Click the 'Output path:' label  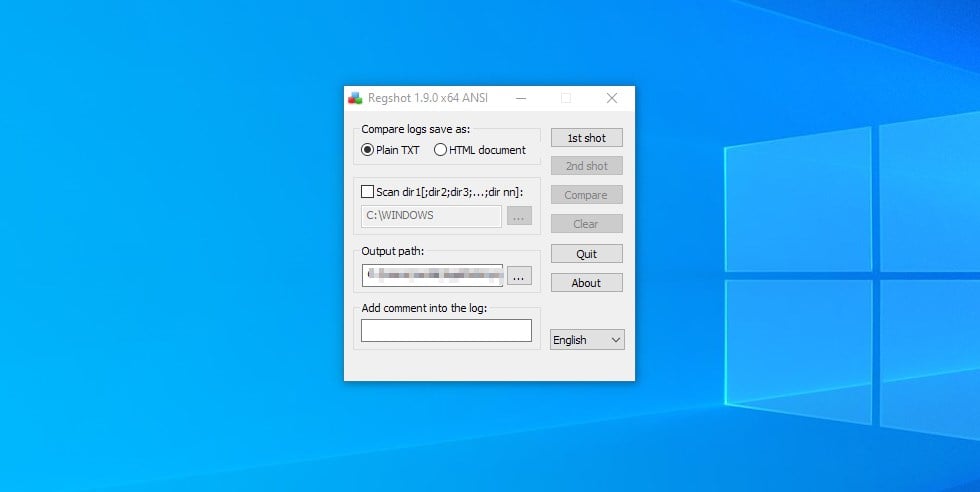(392, 251)
